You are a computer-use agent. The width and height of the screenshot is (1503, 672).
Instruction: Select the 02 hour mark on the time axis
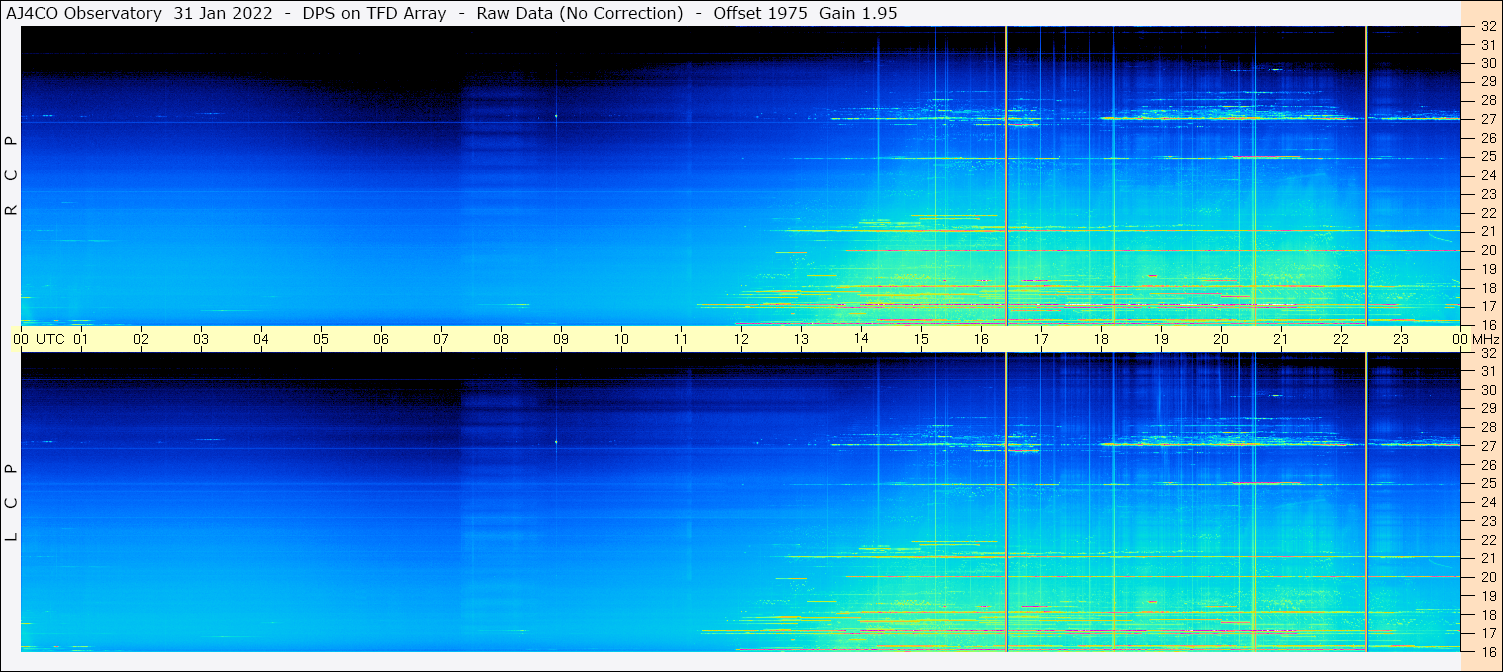[141, 339]
